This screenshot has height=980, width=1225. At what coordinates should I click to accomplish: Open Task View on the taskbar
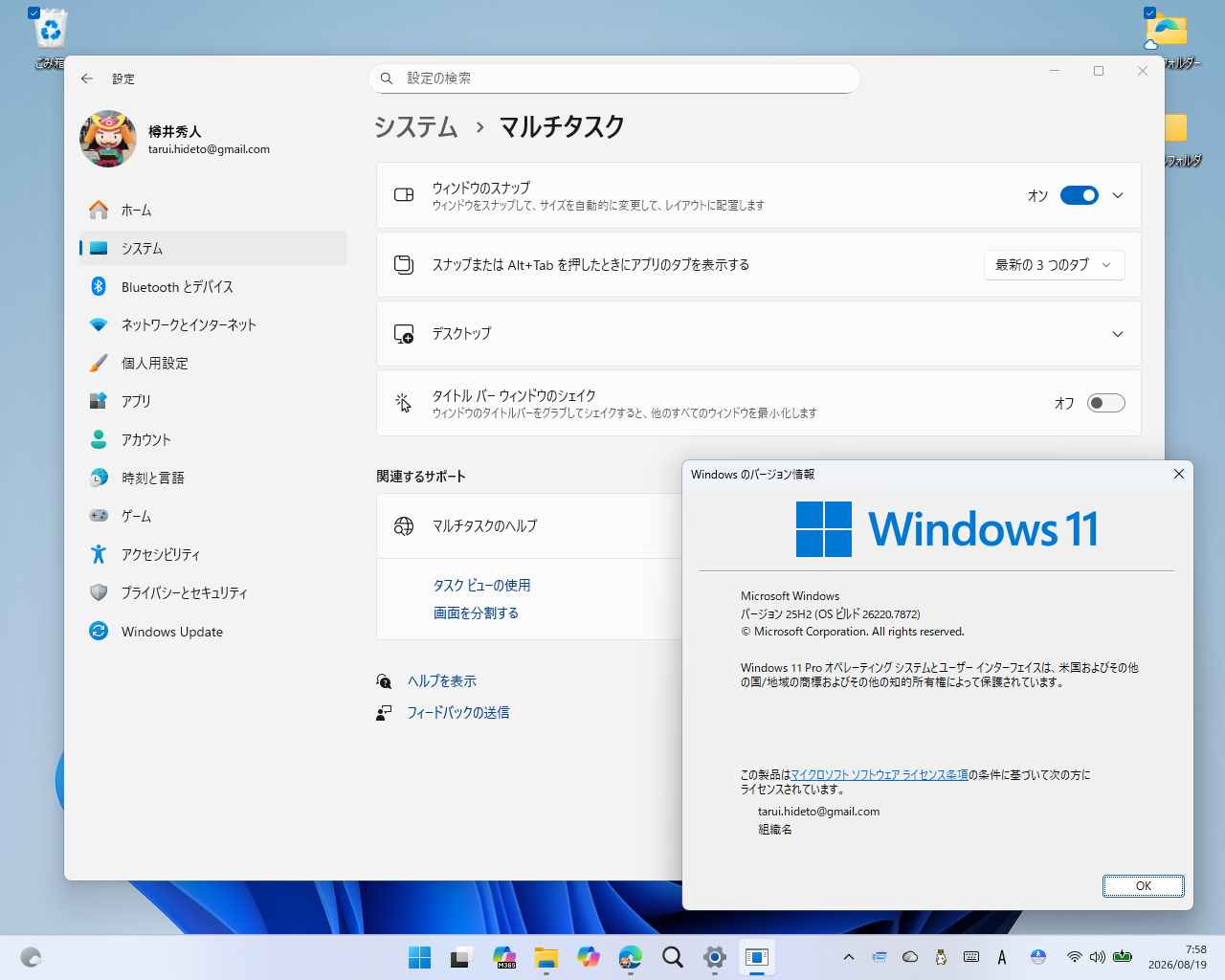(461, 957)
